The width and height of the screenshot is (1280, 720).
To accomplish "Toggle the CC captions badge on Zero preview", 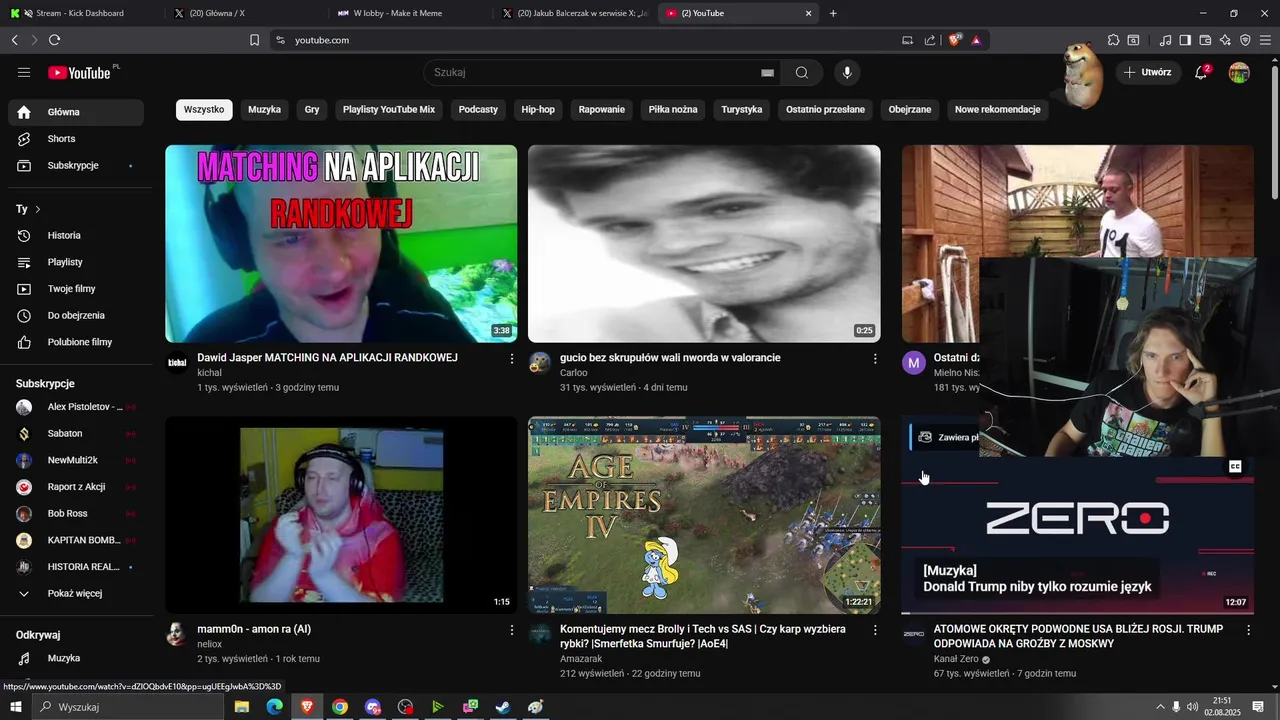I will (x=1235, y=466).
